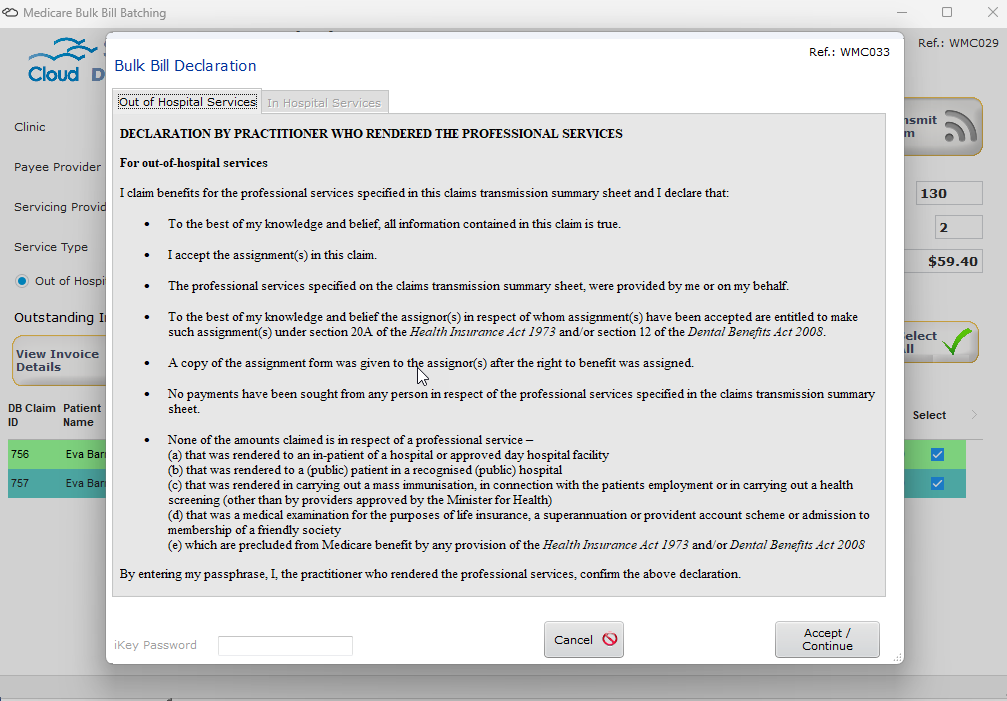Click the Service Type label
The image size is (1007, 701).
[x=51, y=247]
